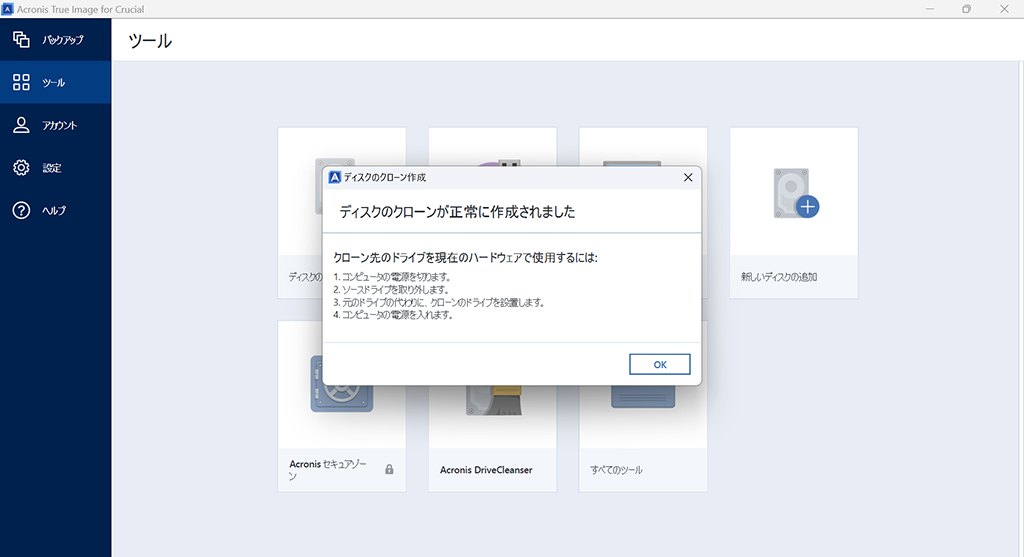Open the アカウント sidebar section
The image size is (1024, 557).
[x=56, y=125]
